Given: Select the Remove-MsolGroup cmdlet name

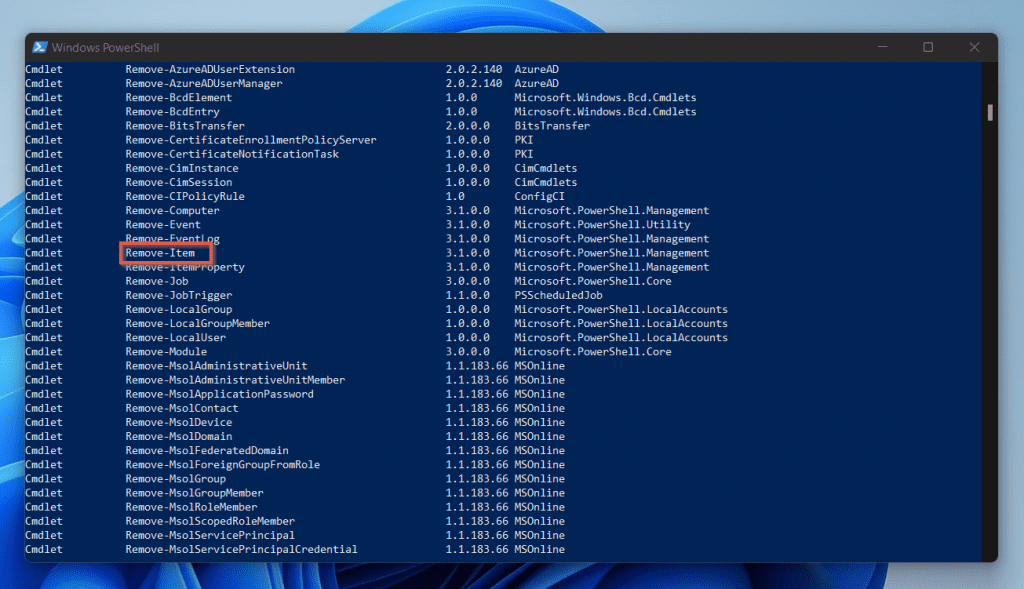Looking at the screenshot, I should tap(176, 479).
